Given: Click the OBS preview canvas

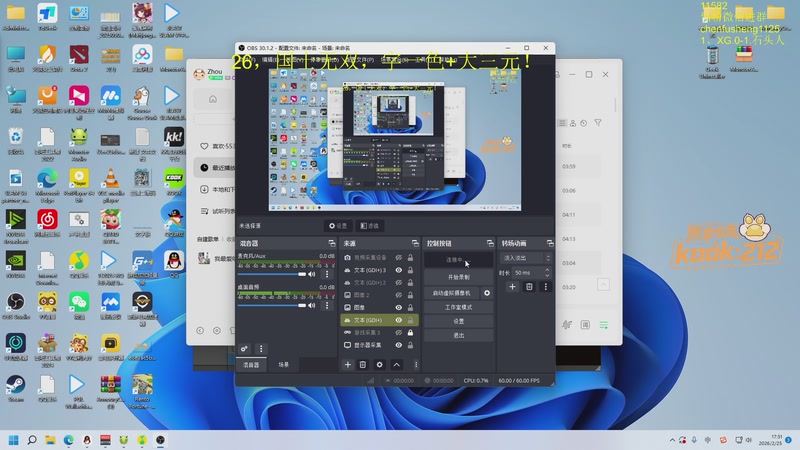Looking at the screenshot, I should [395, 140].
